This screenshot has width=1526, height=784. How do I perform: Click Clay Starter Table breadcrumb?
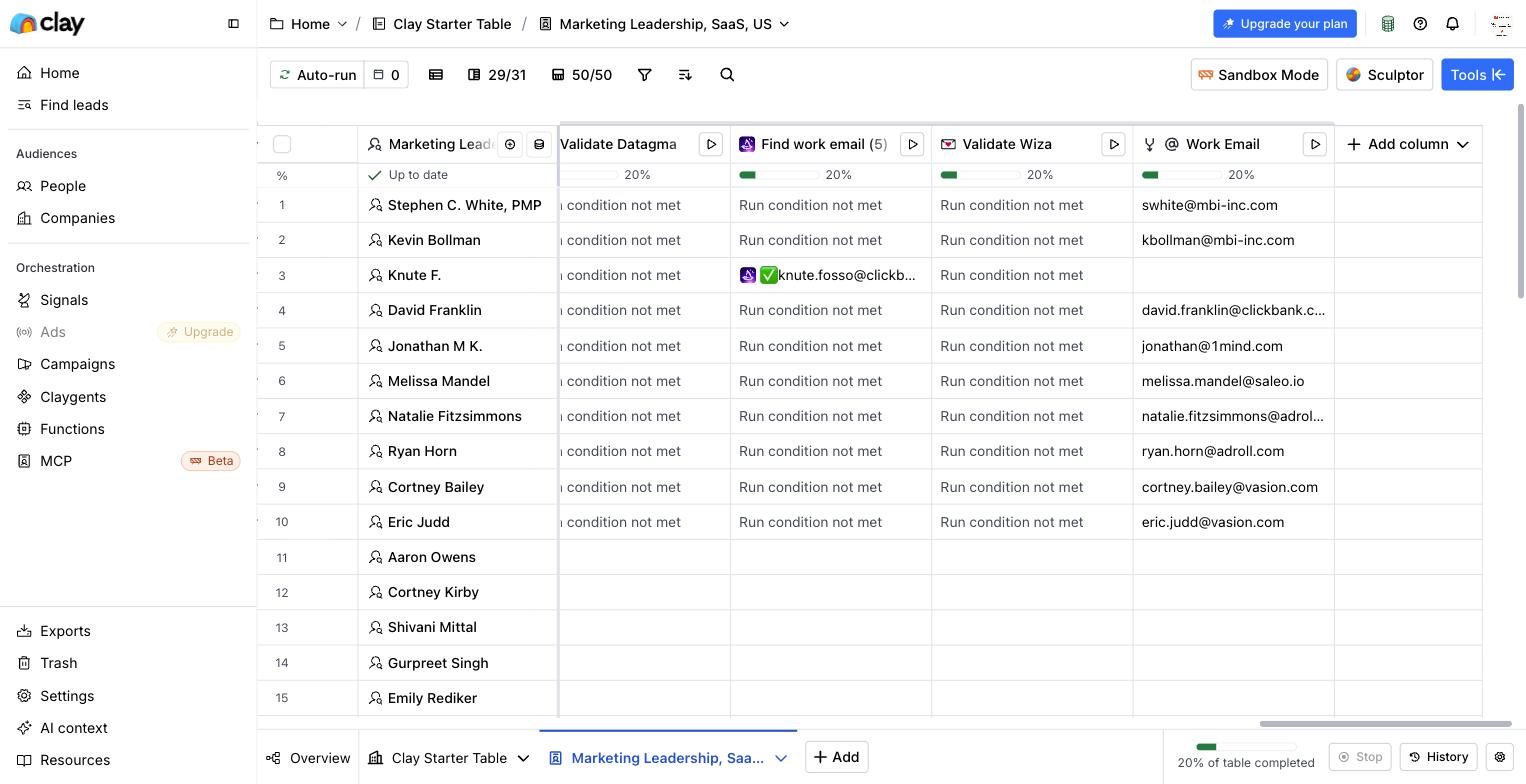pyautogui.click(x=442, y=24)
